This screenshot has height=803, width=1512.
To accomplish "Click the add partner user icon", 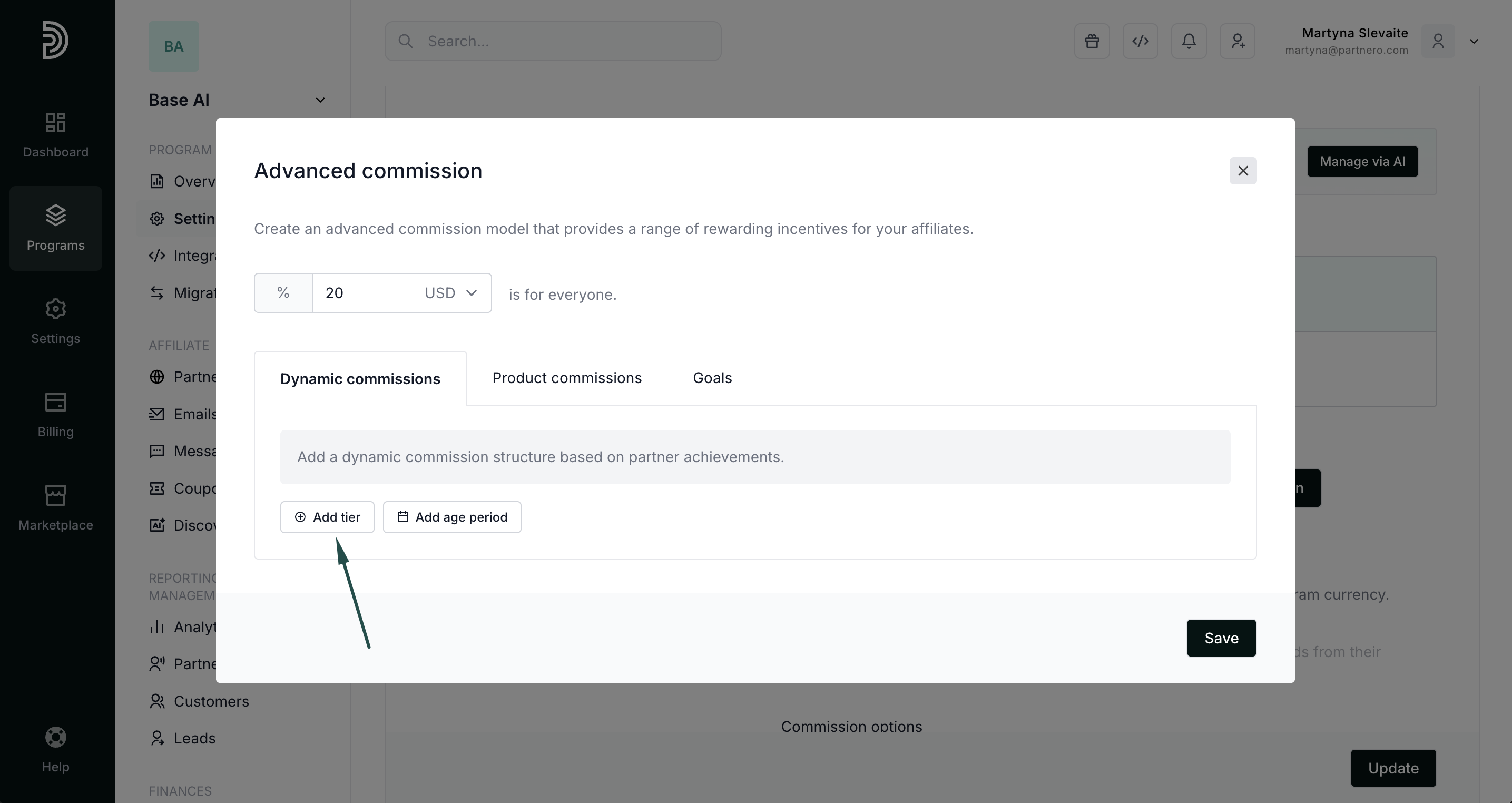I will [x=1238, y=41].
